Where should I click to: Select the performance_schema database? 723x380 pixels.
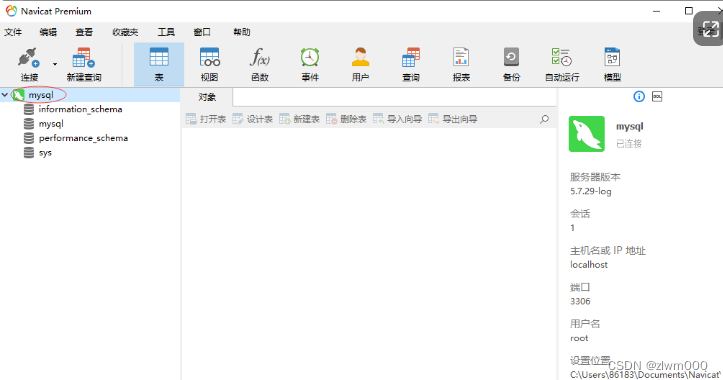click(x=83, y=138)
